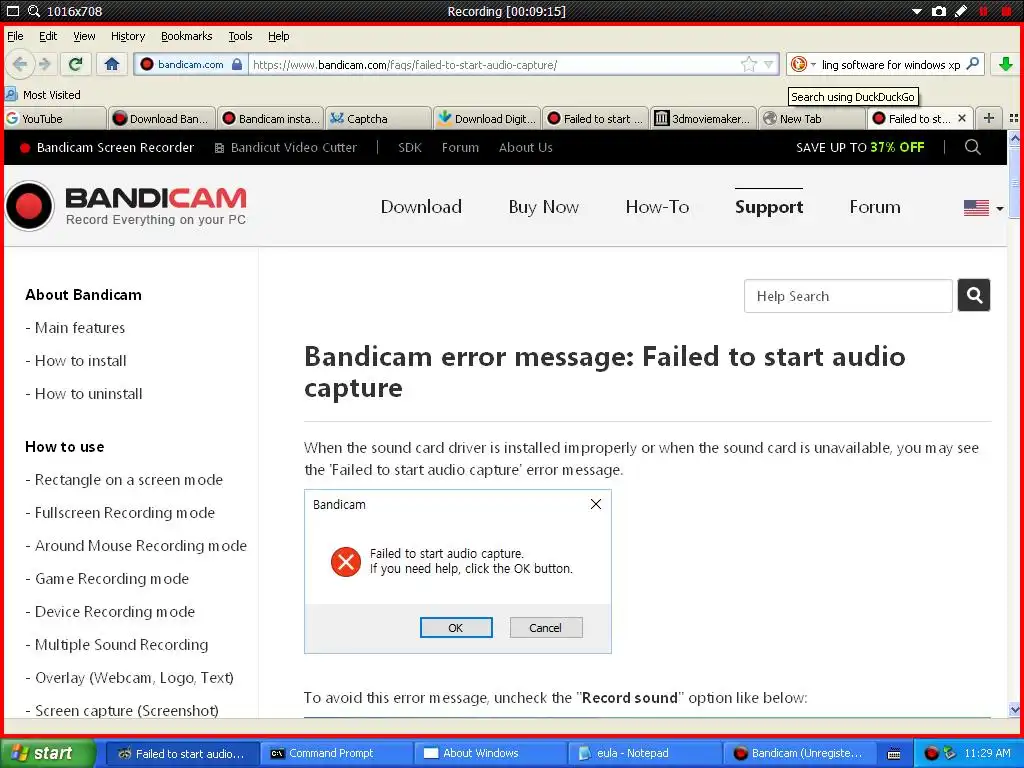1024x768 pixels.
Task: Open the Support navigation item
Action: point(769,207)
